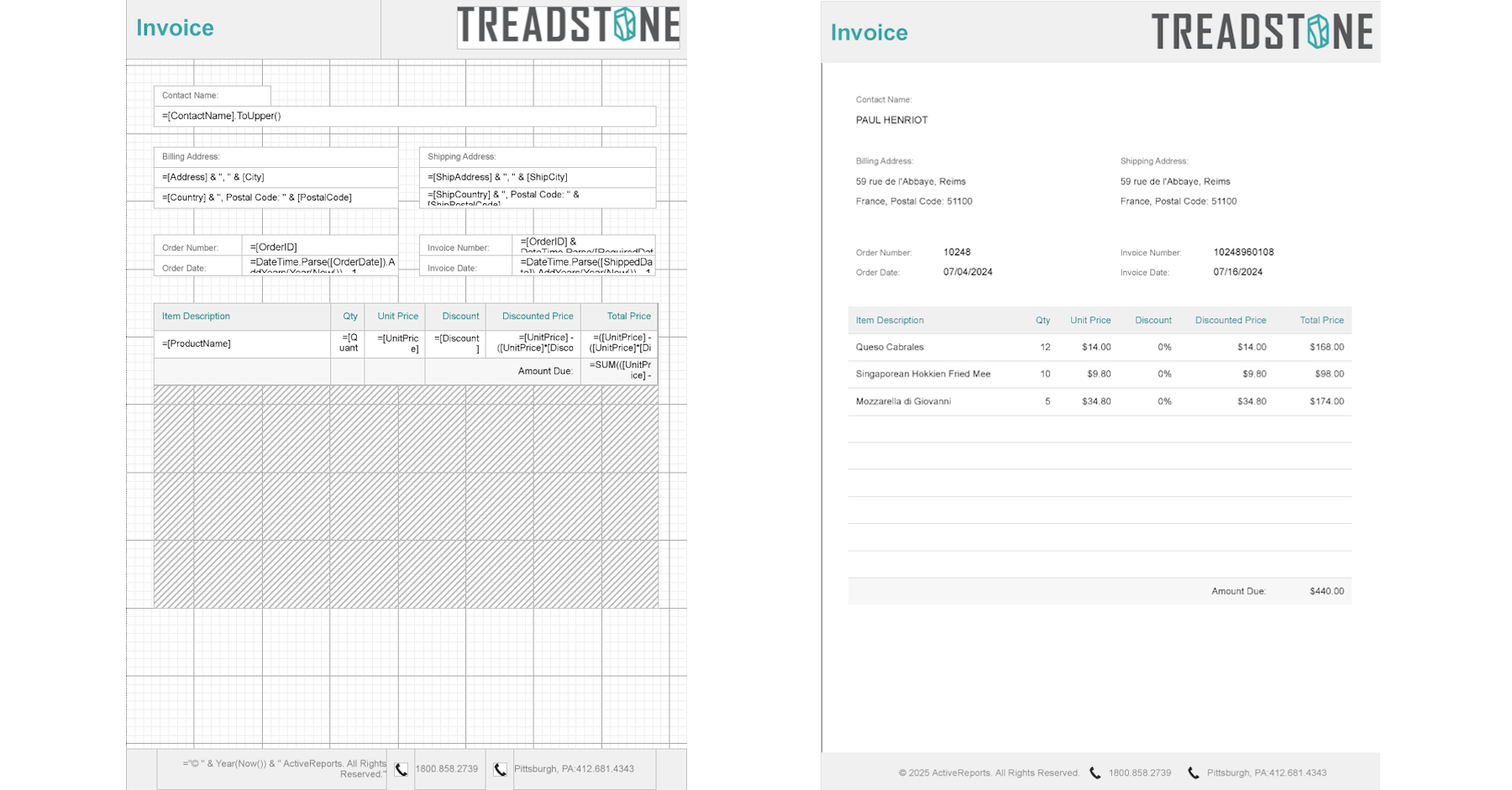1512x790 pixels.
Task: Select the =[UnitPrice] cell under Unit Price
Action: tap(395, 344)
